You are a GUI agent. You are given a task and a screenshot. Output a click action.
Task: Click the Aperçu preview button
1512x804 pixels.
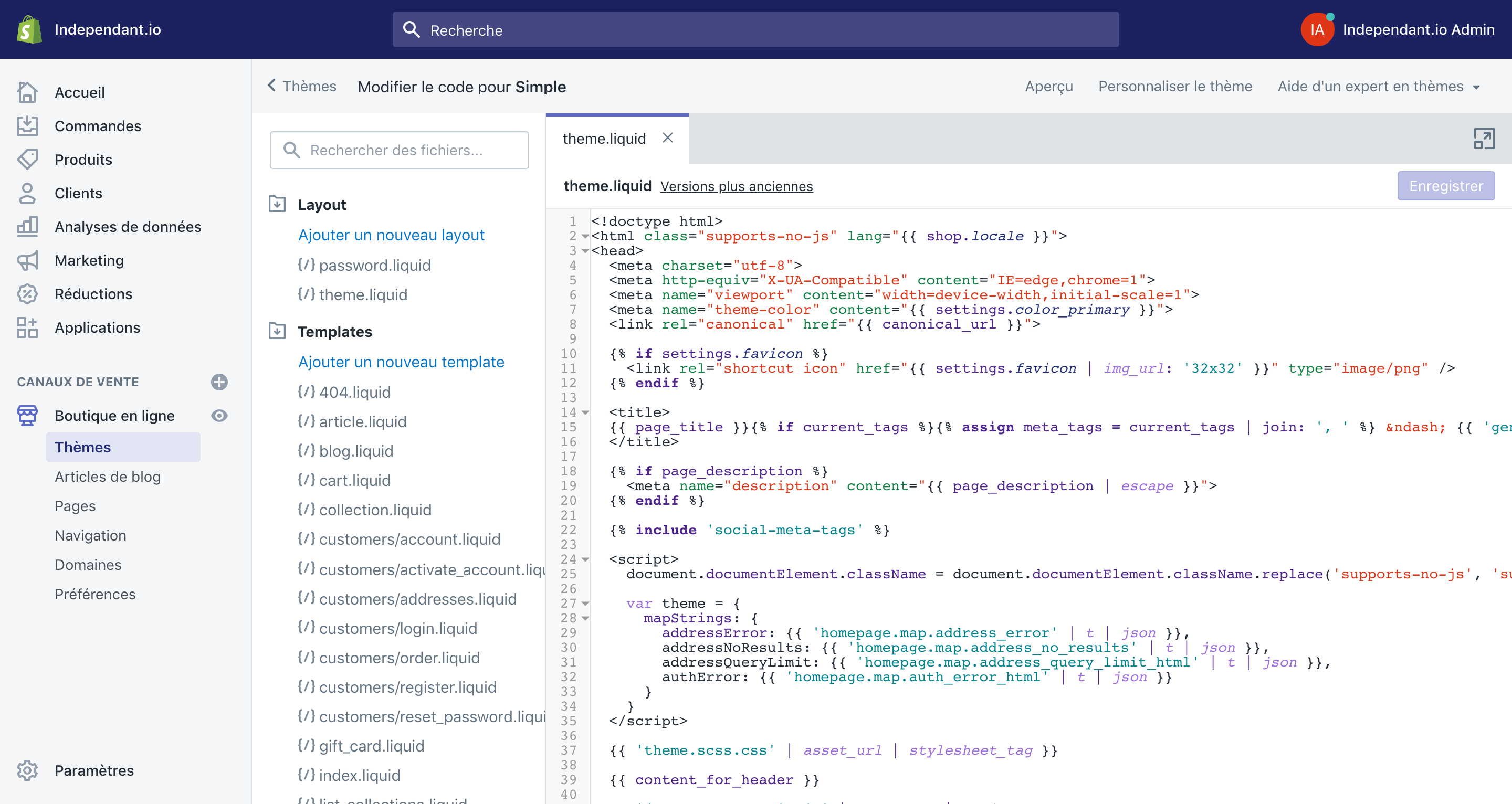tap(1049, 86)
